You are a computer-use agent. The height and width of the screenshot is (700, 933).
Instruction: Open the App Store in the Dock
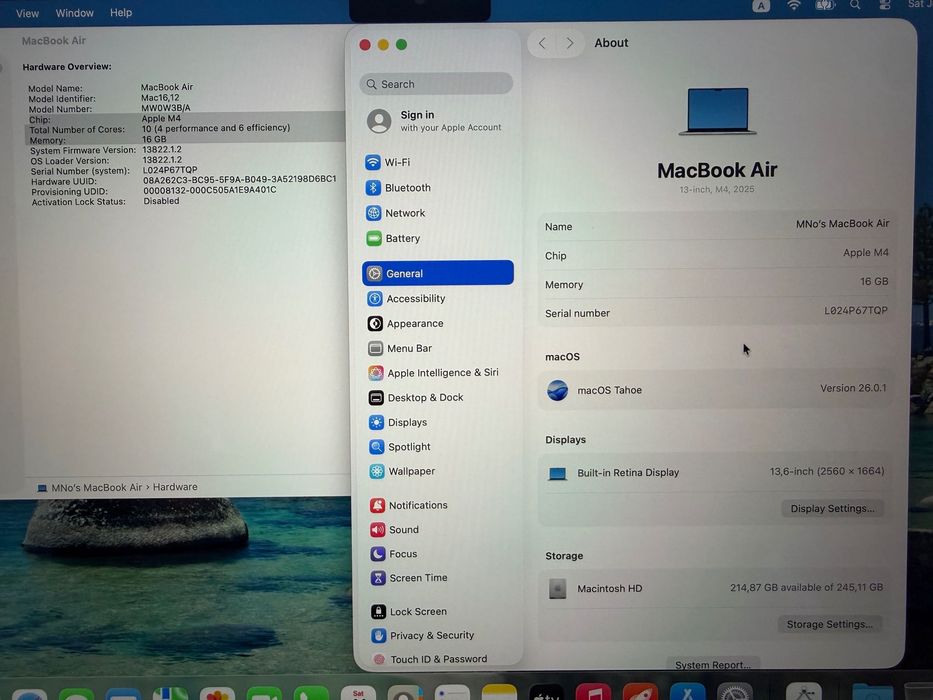(687, 692)
